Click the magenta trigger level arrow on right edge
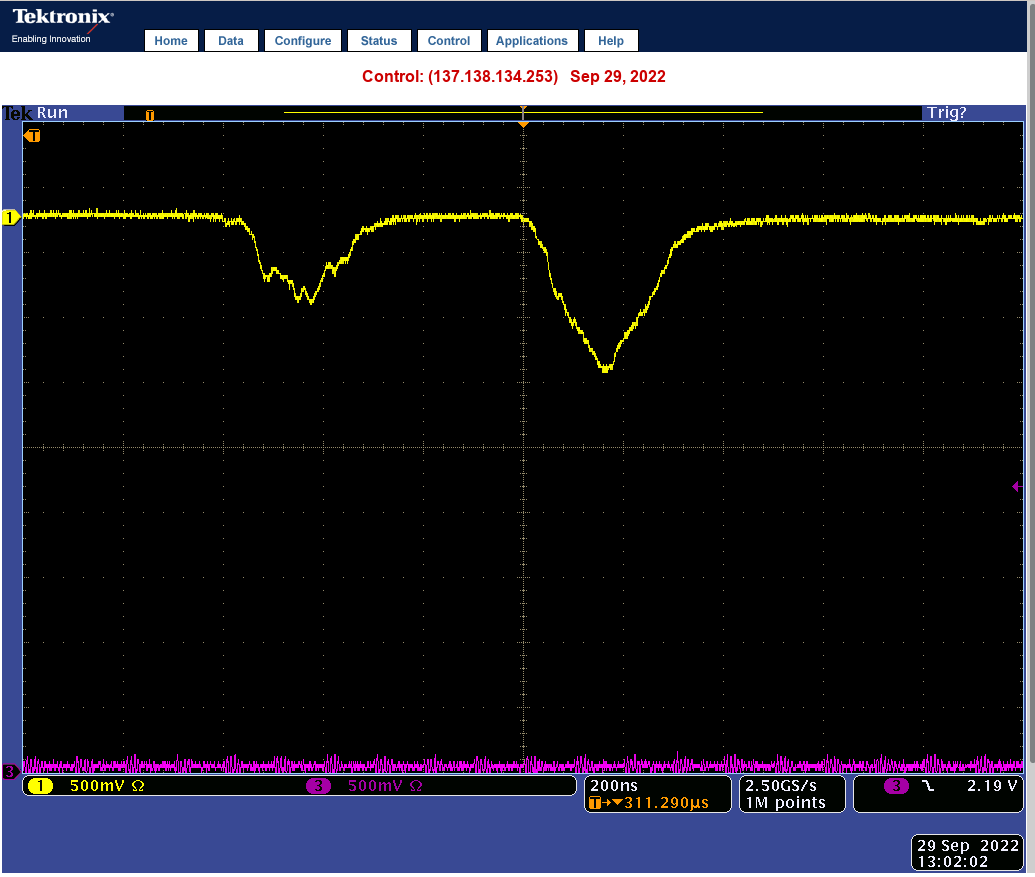Image resolution: width=1035 pixels, height=877 pixels. (1016, 487)
